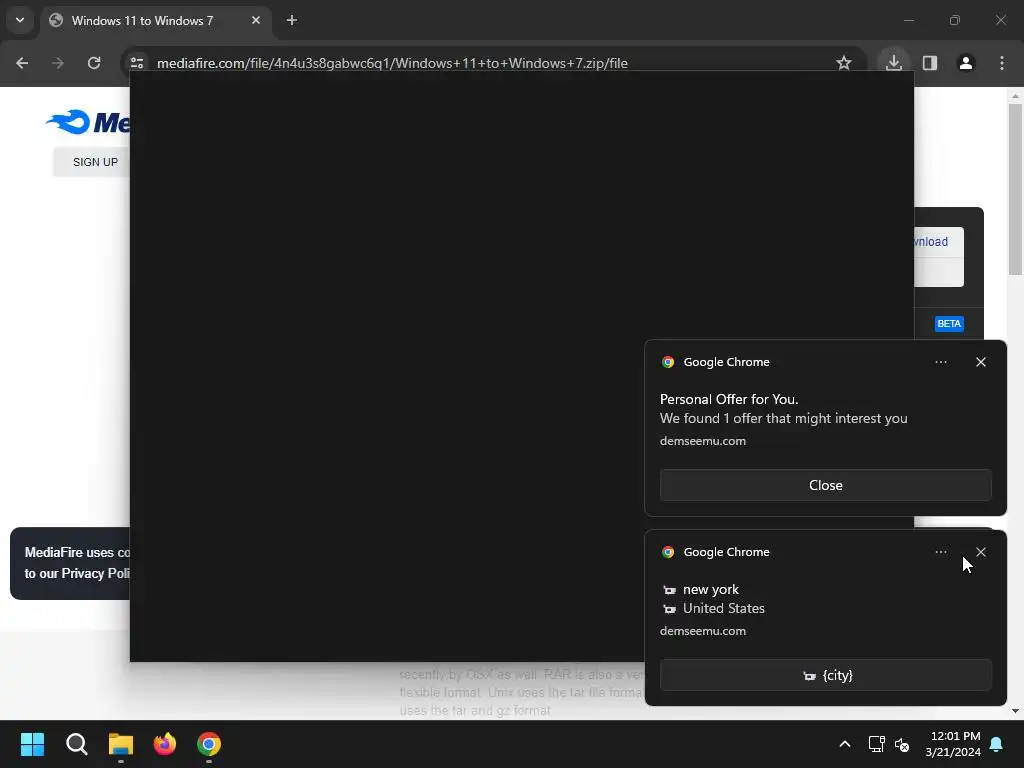Viewport: 1024px width, 768px height.
Task: Open the Chrome profile icon
Action: [966, 63]
